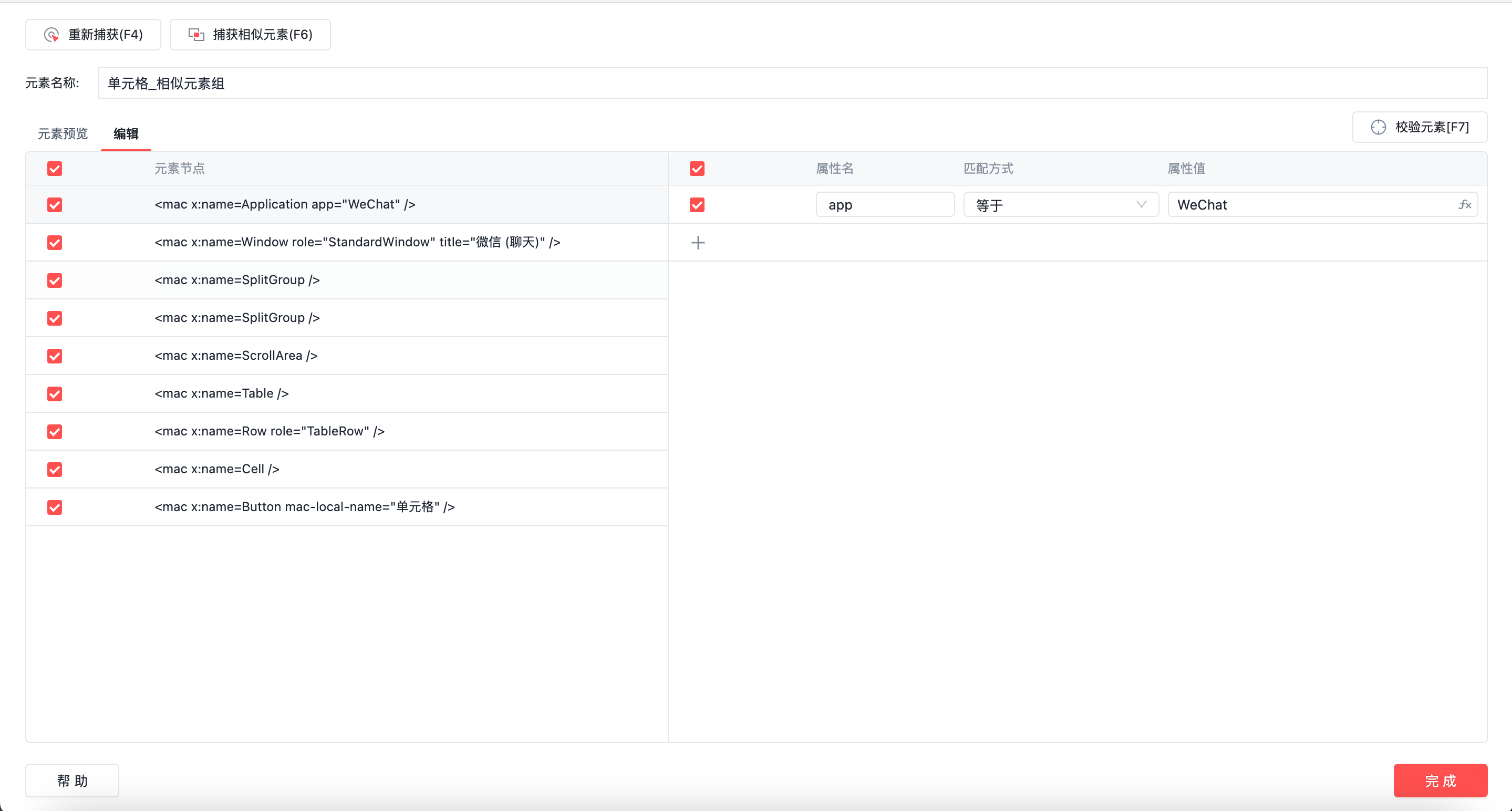
Task: Toggle select-all checkbox in attribute header
Action: (x=697, y=169)
